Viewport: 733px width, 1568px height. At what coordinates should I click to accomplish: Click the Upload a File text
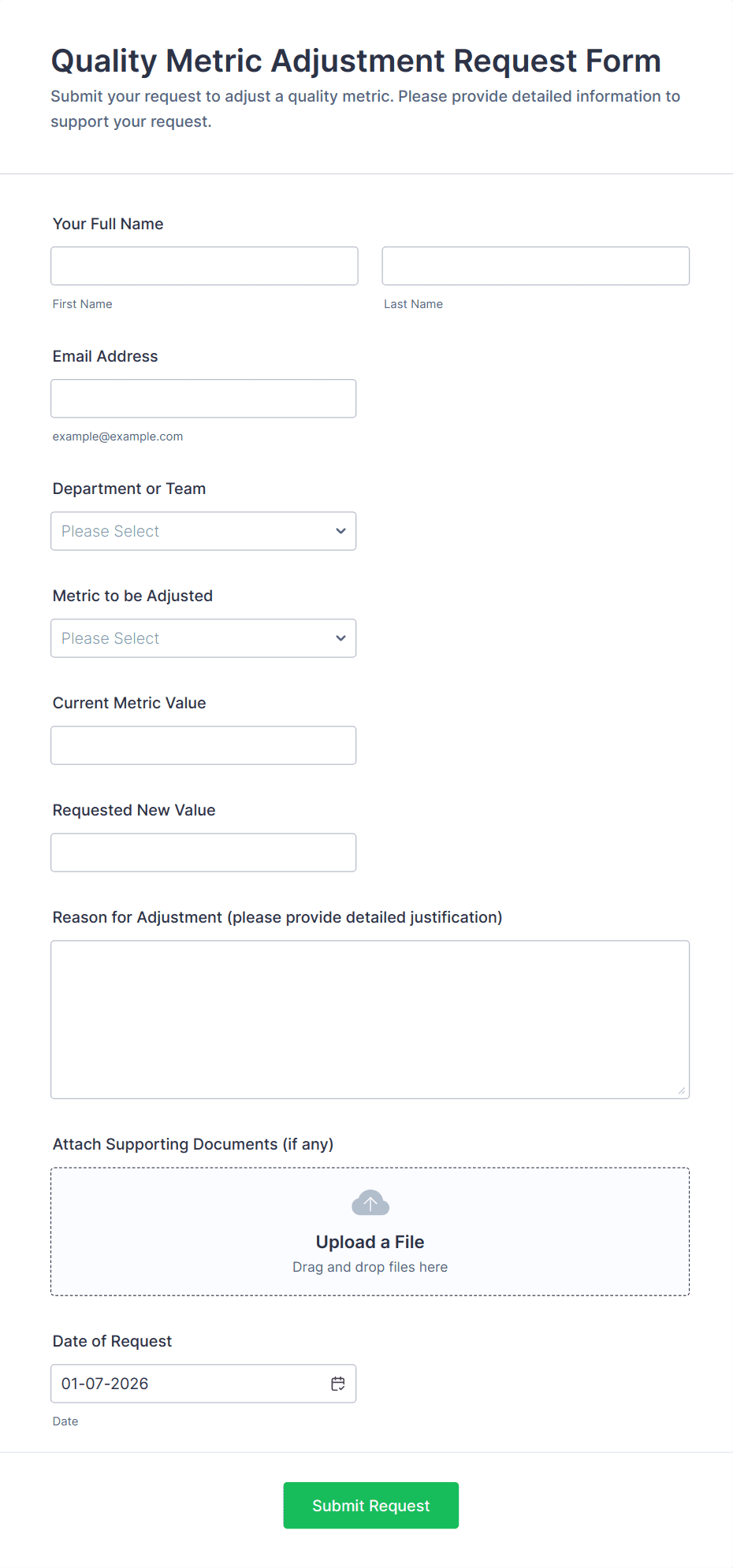coord(370,1242)
